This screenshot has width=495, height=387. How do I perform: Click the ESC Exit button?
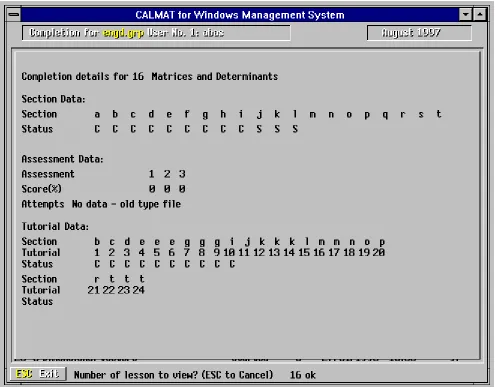38,374
